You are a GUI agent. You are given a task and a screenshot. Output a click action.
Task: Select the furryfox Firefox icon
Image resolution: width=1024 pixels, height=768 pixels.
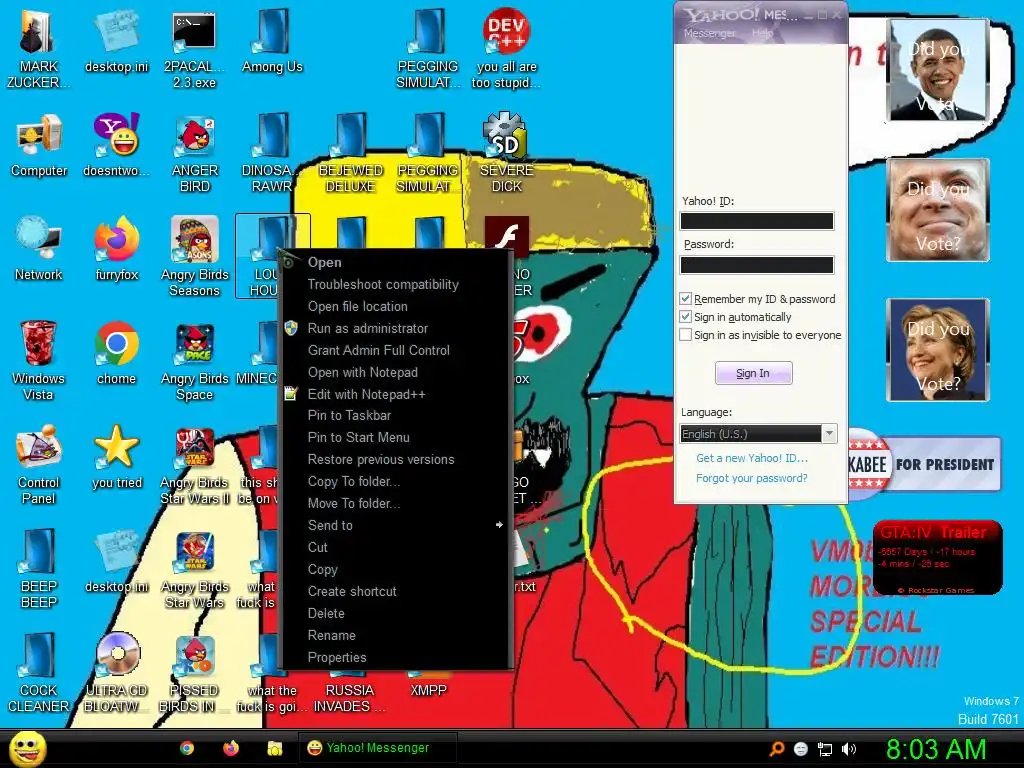[116, 249]
